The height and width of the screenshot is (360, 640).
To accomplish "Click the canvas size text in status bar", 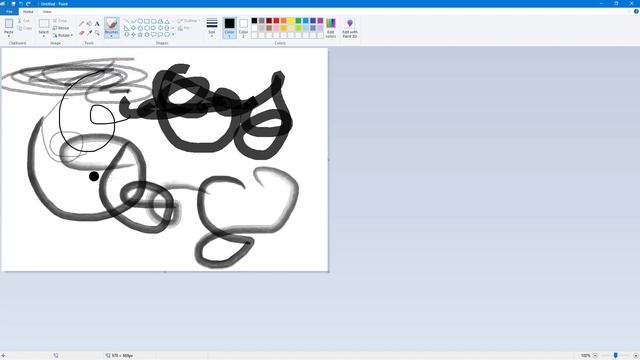I will point(122,356).
